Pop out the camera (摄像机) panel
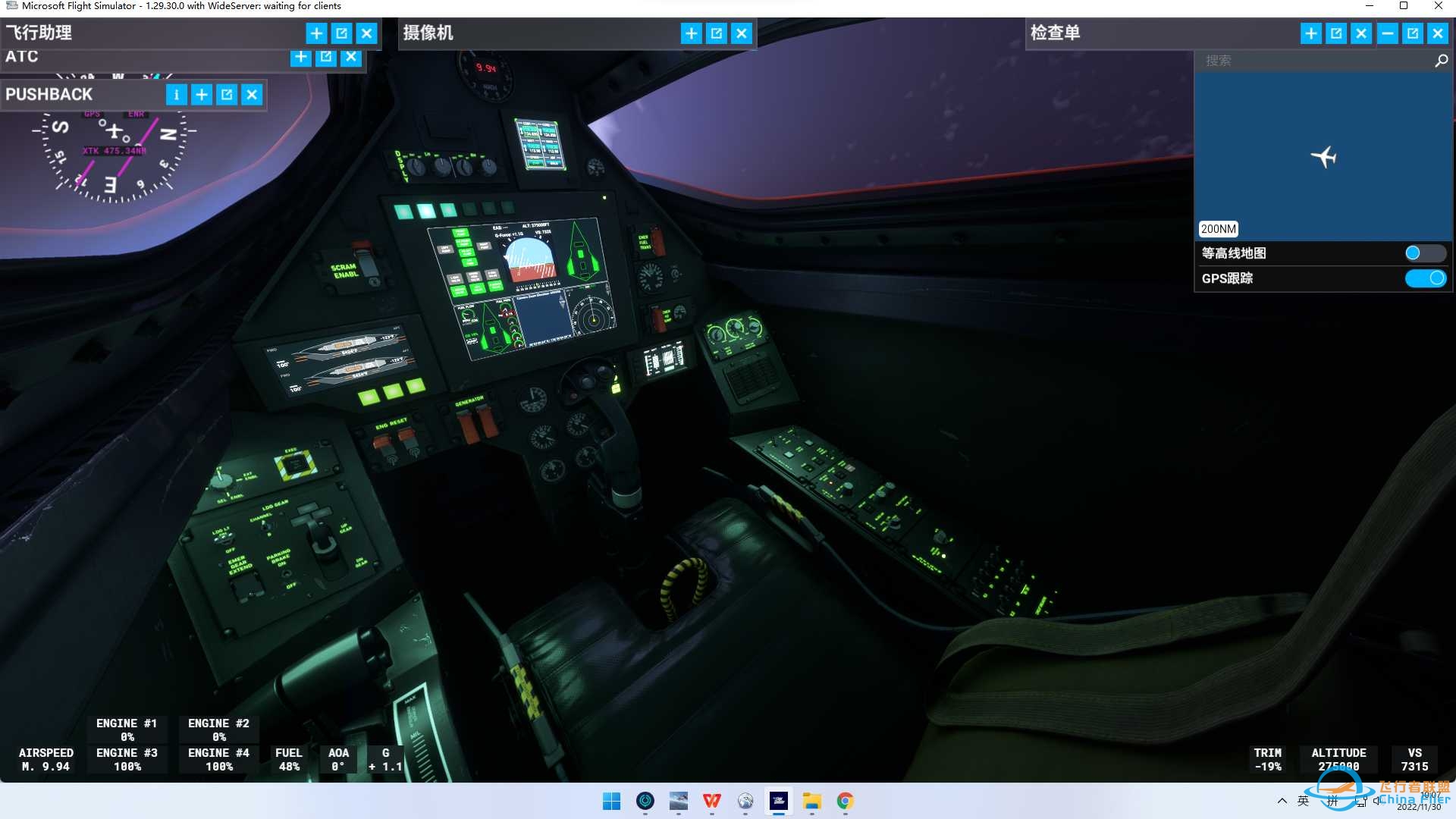 (x=716, y=33)
